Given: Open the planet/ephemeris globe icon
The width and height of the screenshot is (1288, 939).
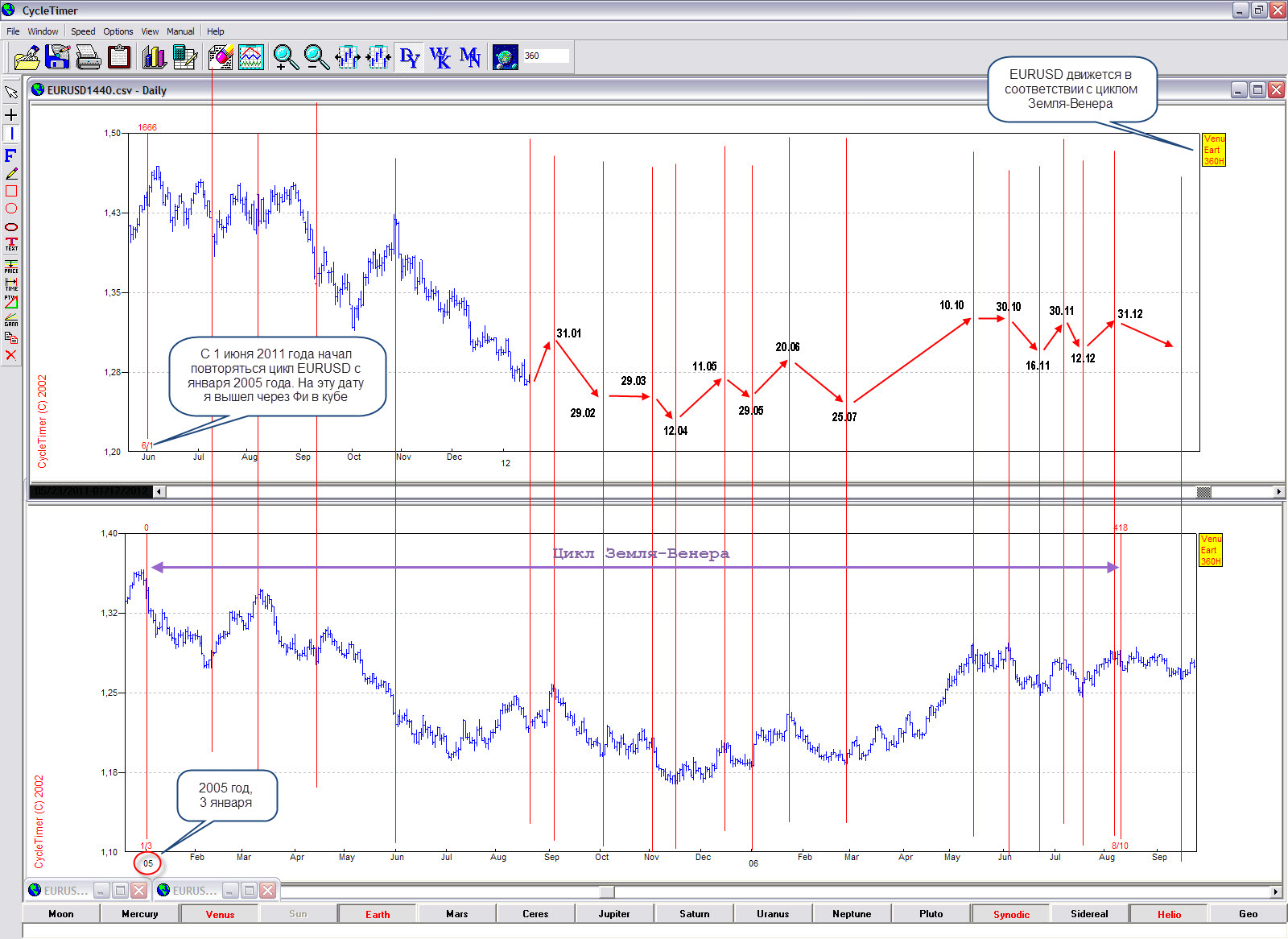Looking at the screenshot, I should point(505,57).
